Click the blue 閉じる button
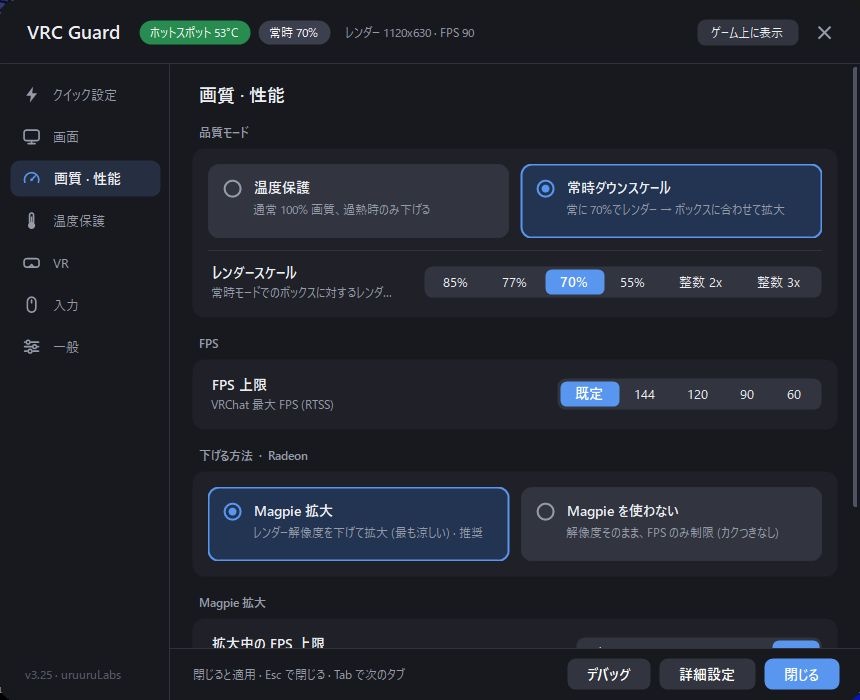 point(801,674)
